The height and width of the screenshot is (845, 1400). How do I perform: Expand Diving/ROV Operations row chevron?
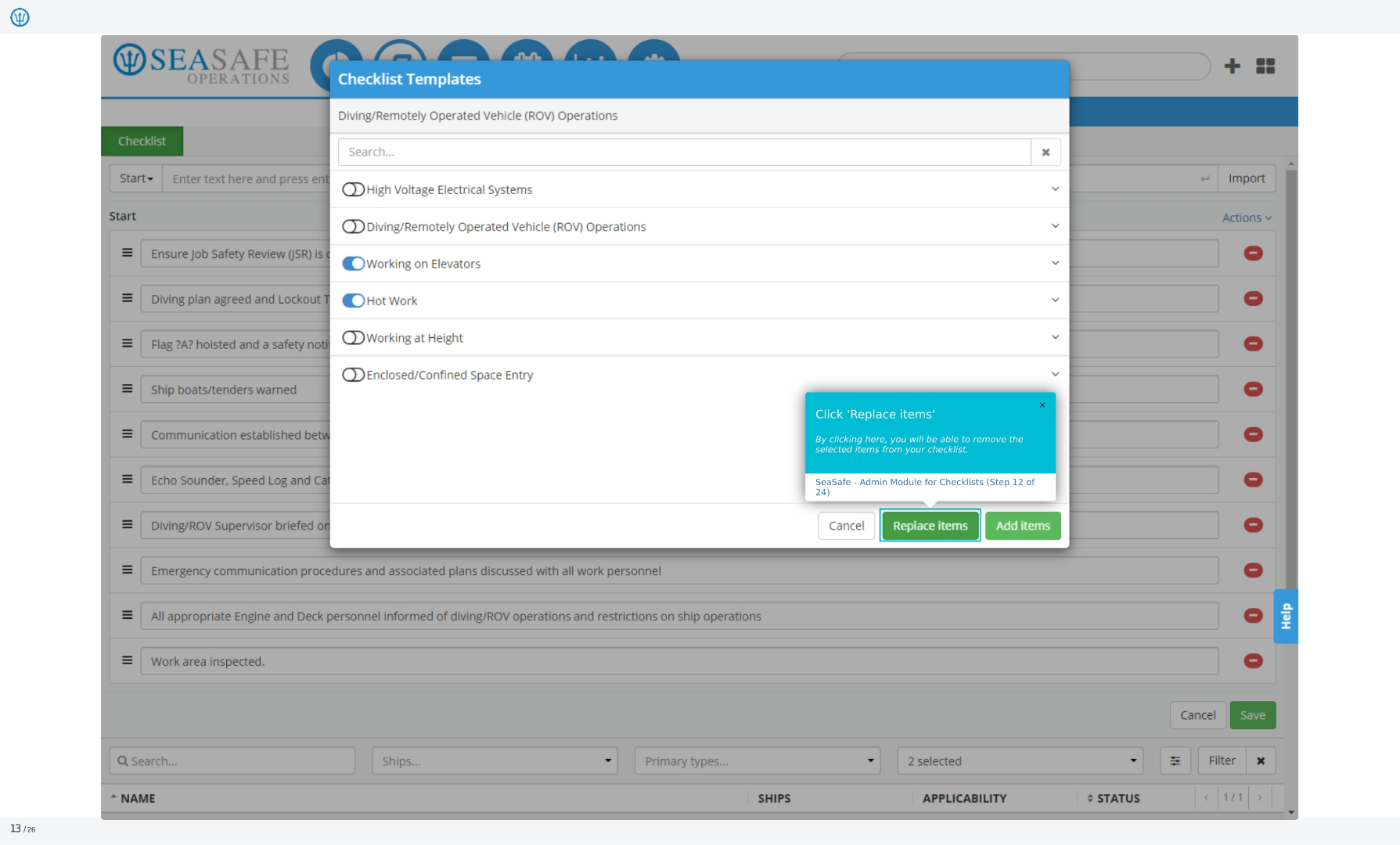(1055, 226)
